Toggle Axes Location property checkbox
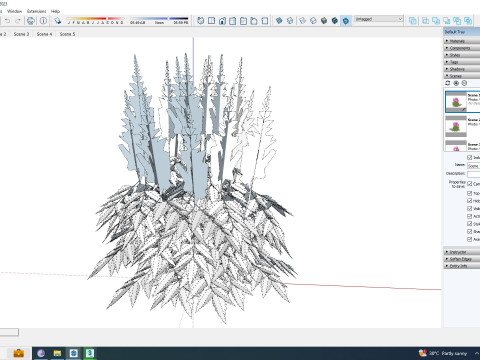 [469, 239]
